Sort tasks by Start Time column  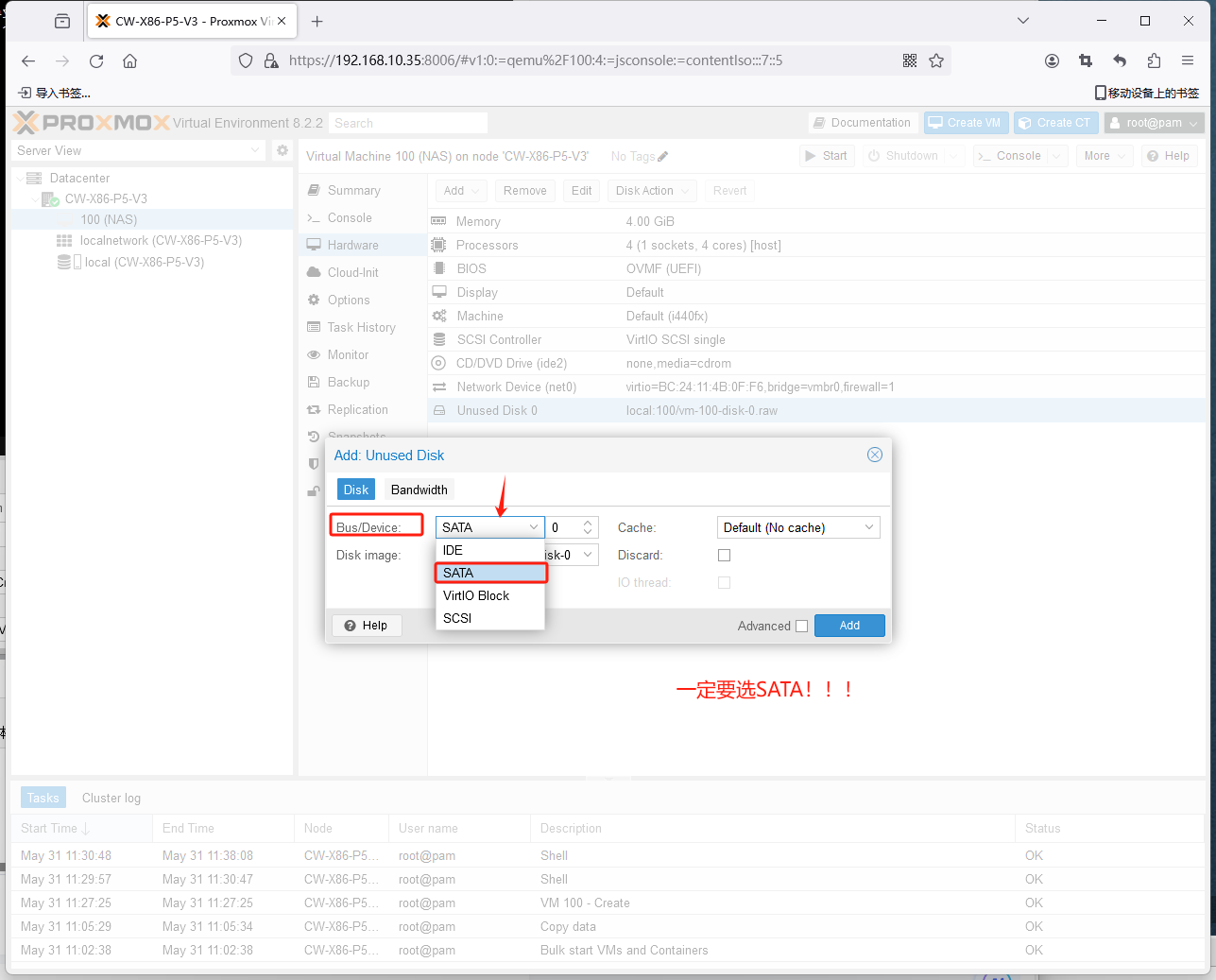(x=81, y=828)
